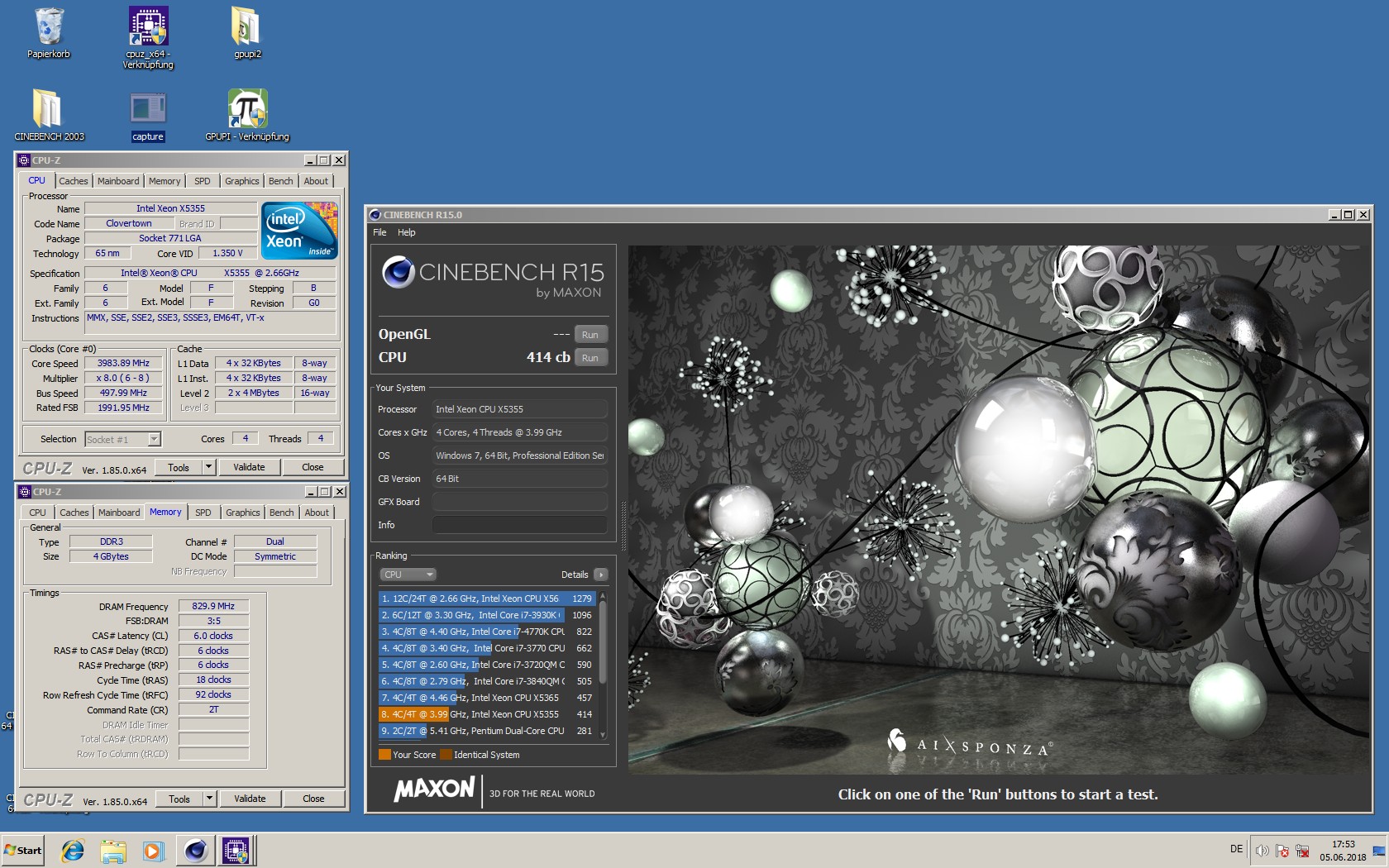Click the network status tray icon
The image size is (1389, 868).
pyautogui.click(x=1302, y=851)
